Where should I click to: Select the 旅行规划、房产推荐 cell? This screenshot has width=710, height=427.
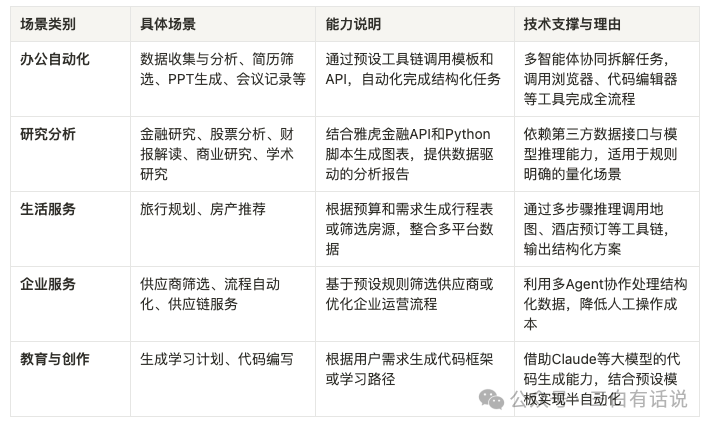(202, 210)
